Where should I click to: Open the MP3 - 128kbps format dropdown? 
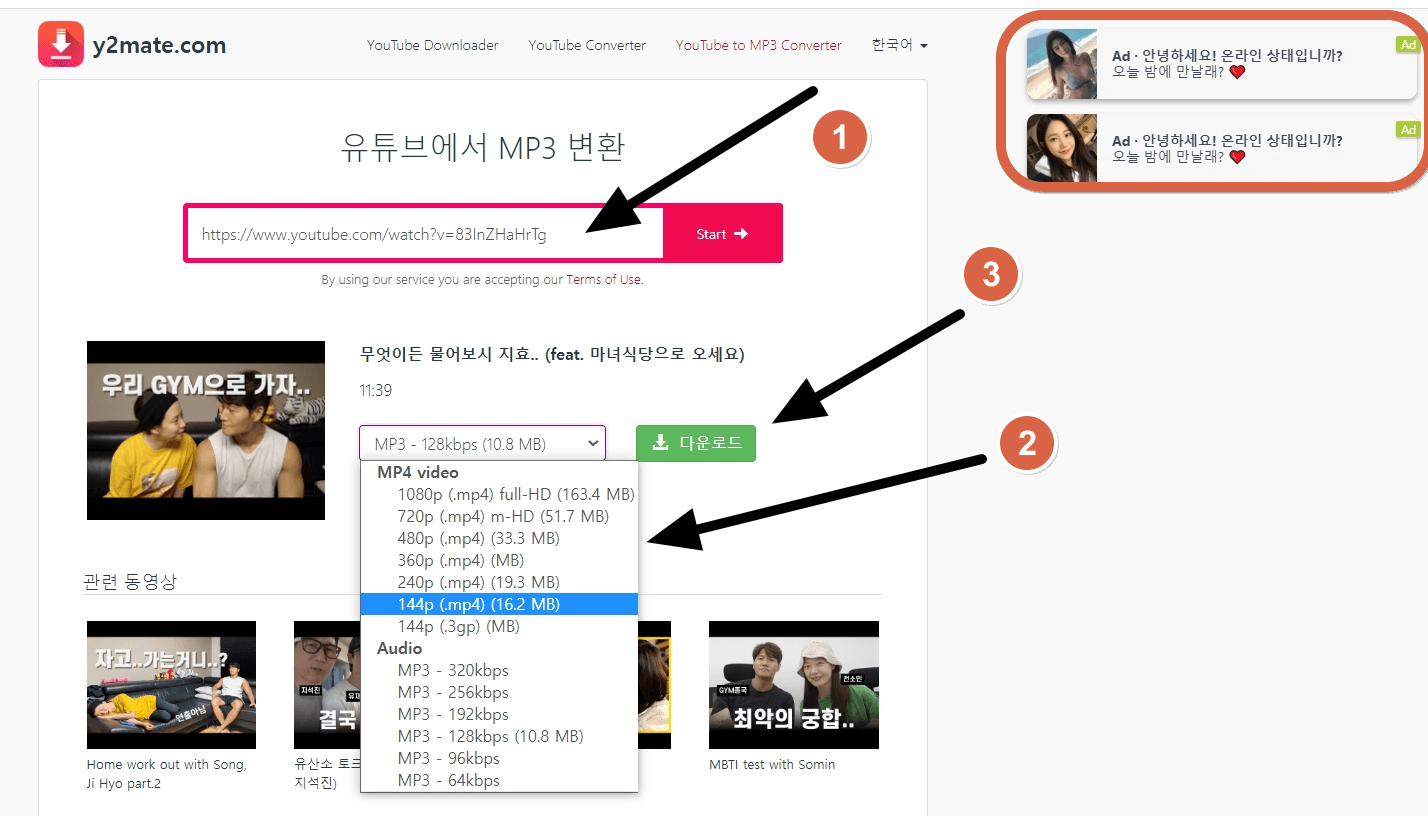click(482, 443)
